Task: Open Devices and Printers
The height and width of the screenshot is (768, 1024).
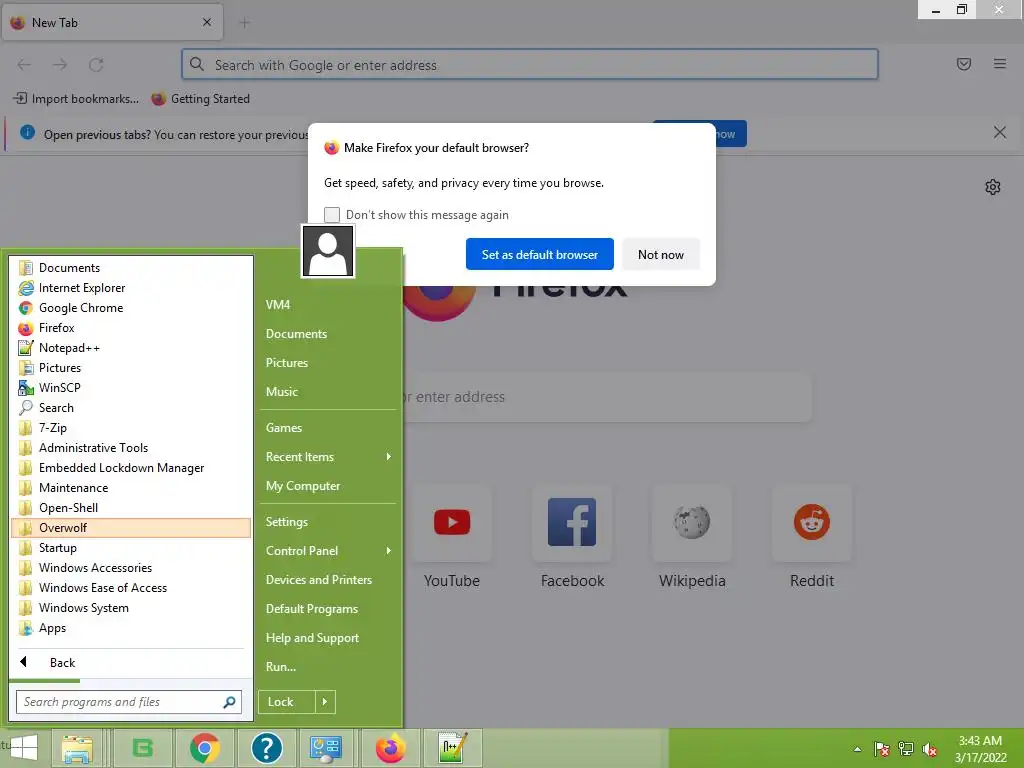Action: tap(328, 580)
